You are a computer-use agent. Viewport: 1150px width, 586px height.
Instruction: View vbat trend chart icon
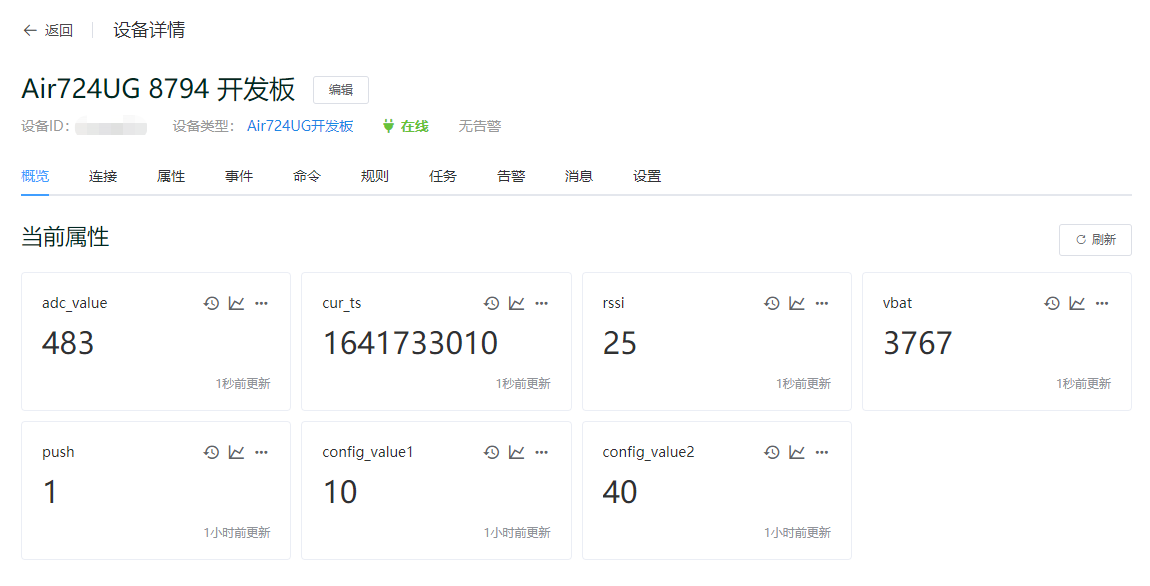coord(1077,303)
